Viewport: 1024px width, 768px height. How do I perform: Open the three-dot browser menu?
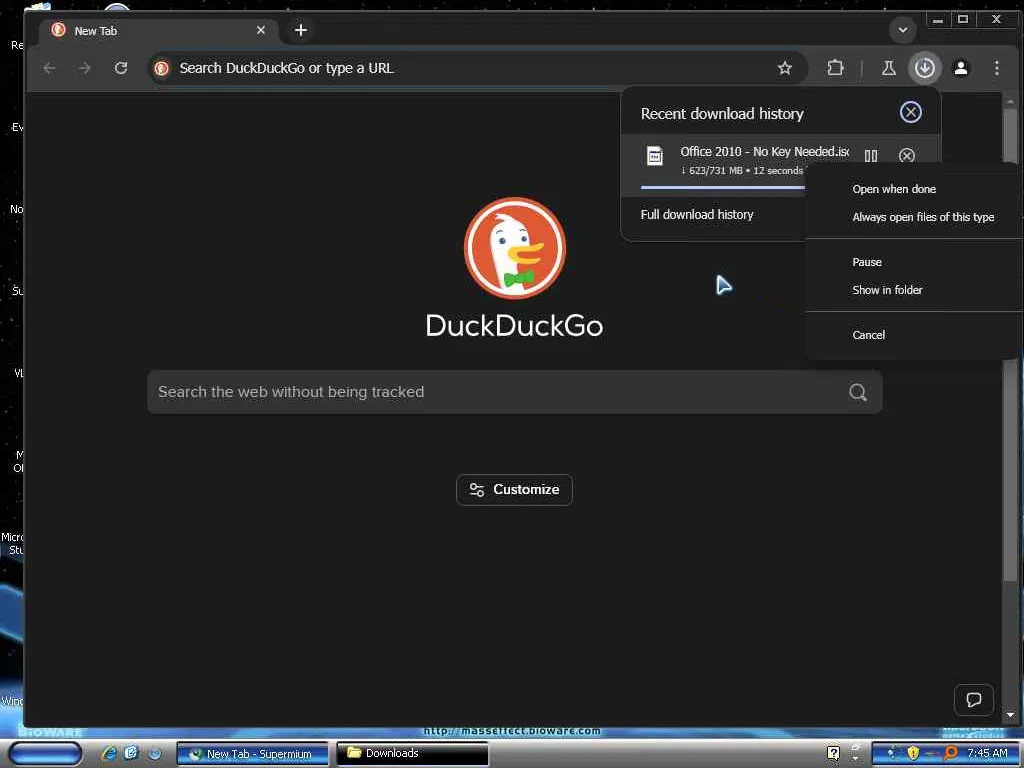click(x=997, y=68)
